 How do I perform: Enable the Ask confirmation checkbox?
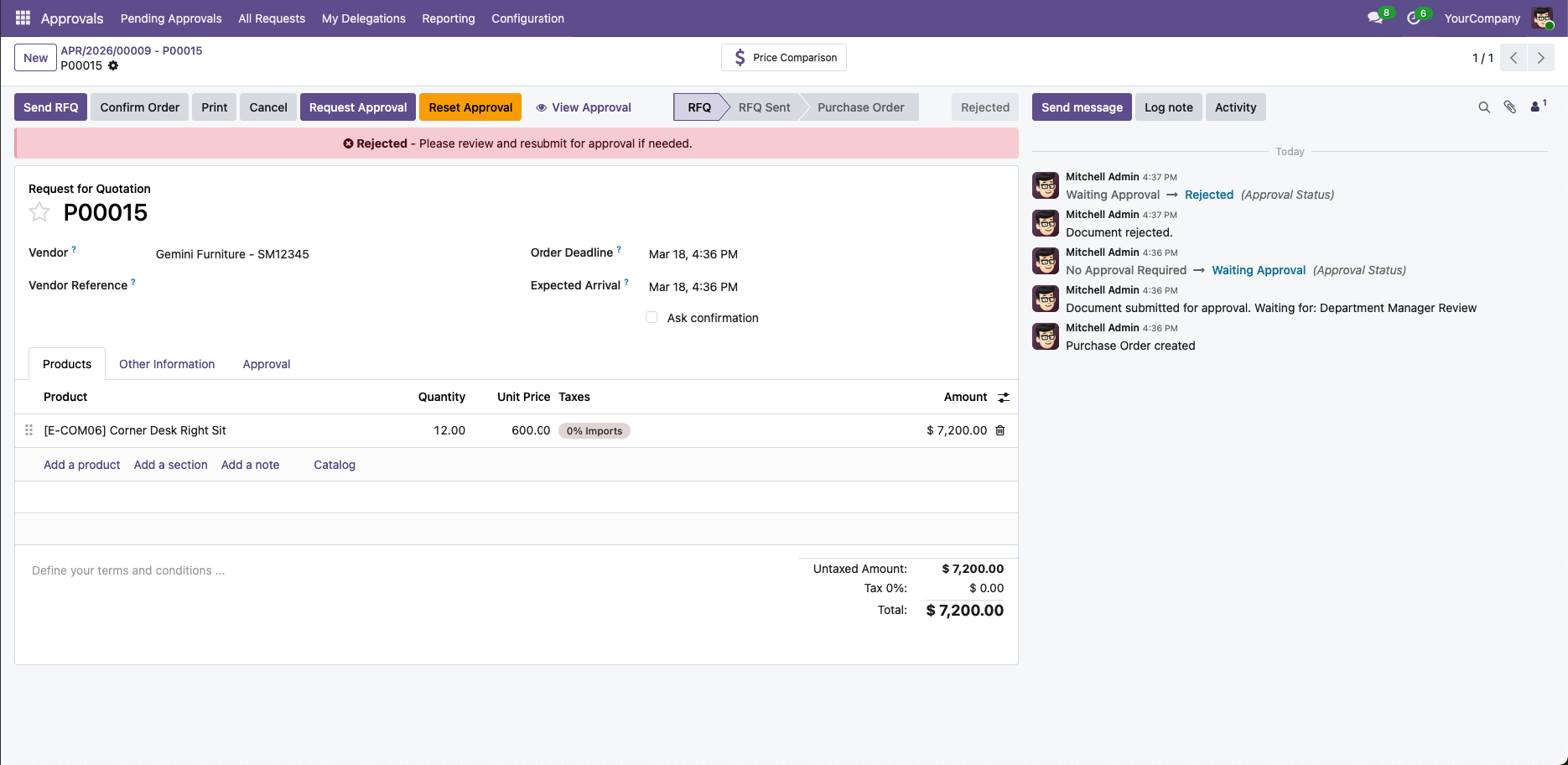tap(652, 317)
